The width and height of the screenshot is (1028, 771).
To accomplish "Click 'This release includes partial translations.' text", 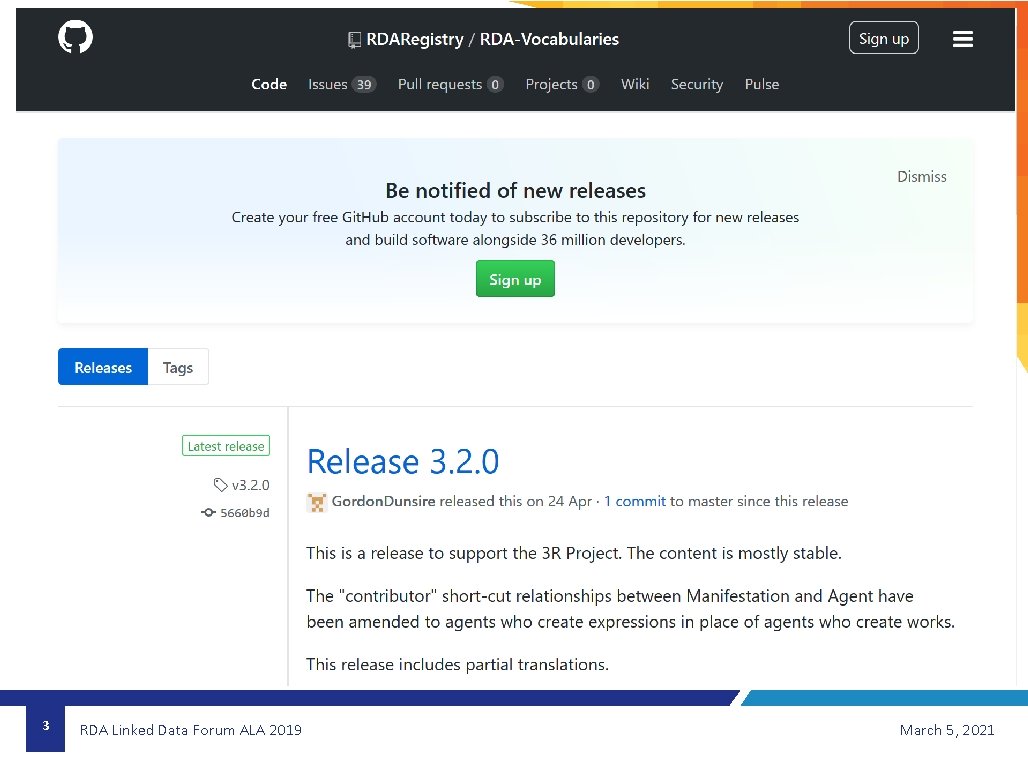I will point(457,665).
